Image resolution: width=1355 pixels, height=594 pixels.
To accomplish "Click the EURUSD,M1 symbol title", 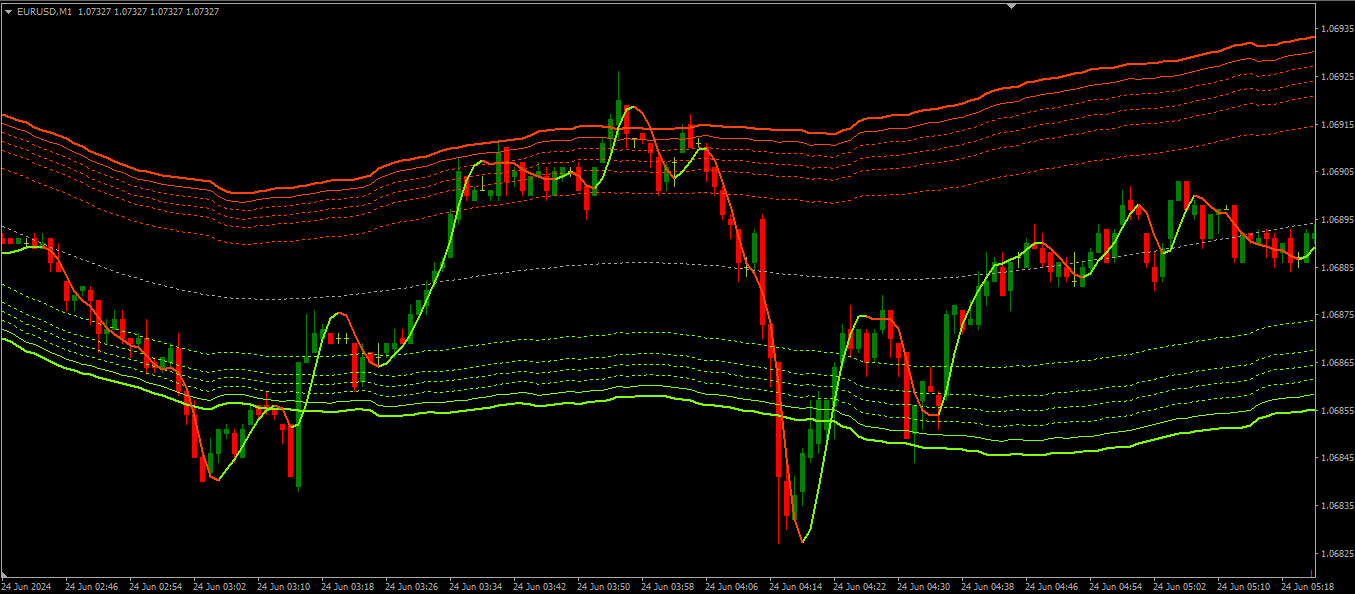I will click(x=44, y=11).
